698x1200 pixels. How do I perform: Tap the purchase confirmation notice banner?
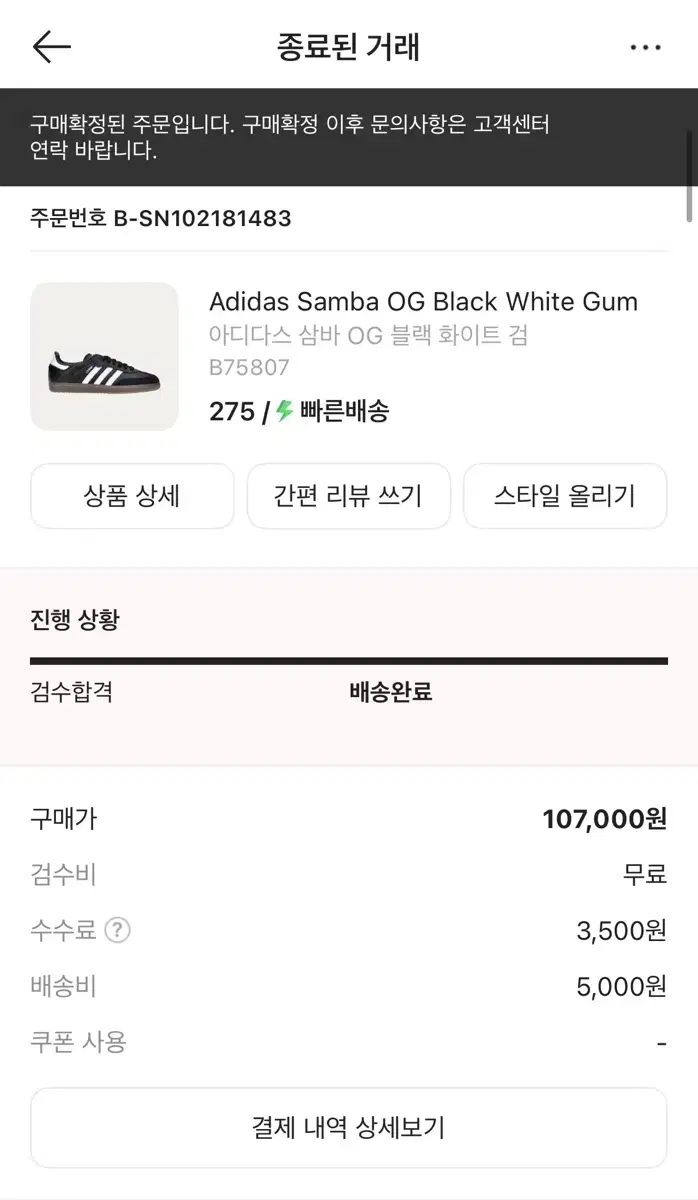[x=349, y=138]
